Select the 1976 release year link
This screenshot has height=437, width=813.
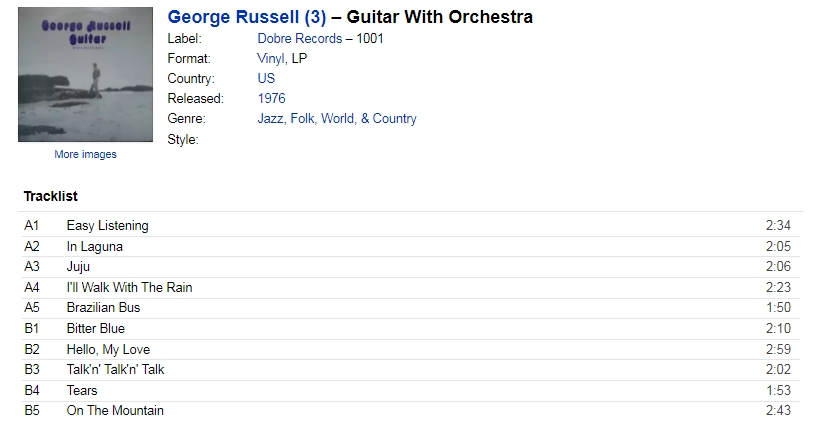[x=271, y=98]
